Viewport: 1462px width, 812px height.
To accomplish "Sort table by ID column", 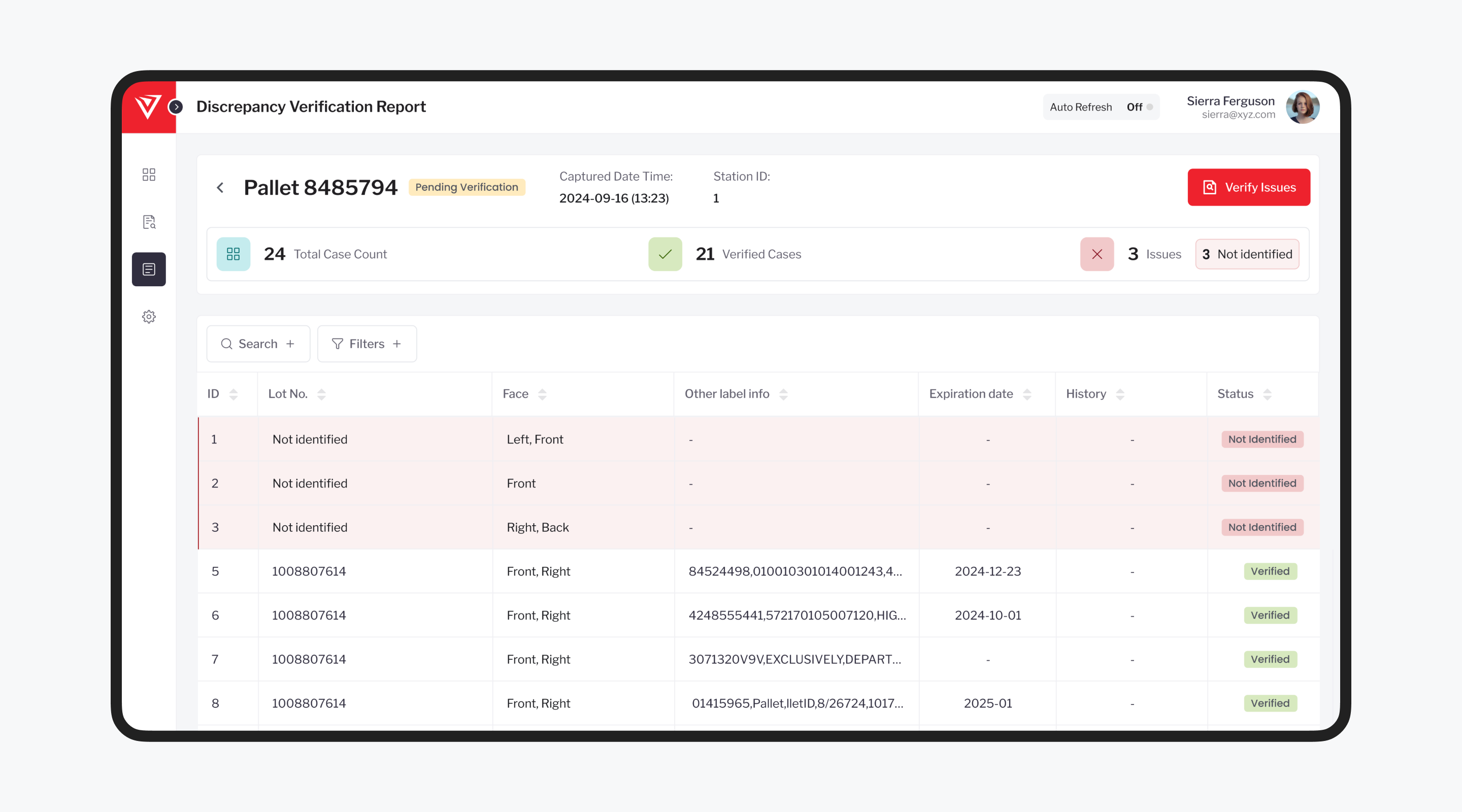I will [234, 394].
